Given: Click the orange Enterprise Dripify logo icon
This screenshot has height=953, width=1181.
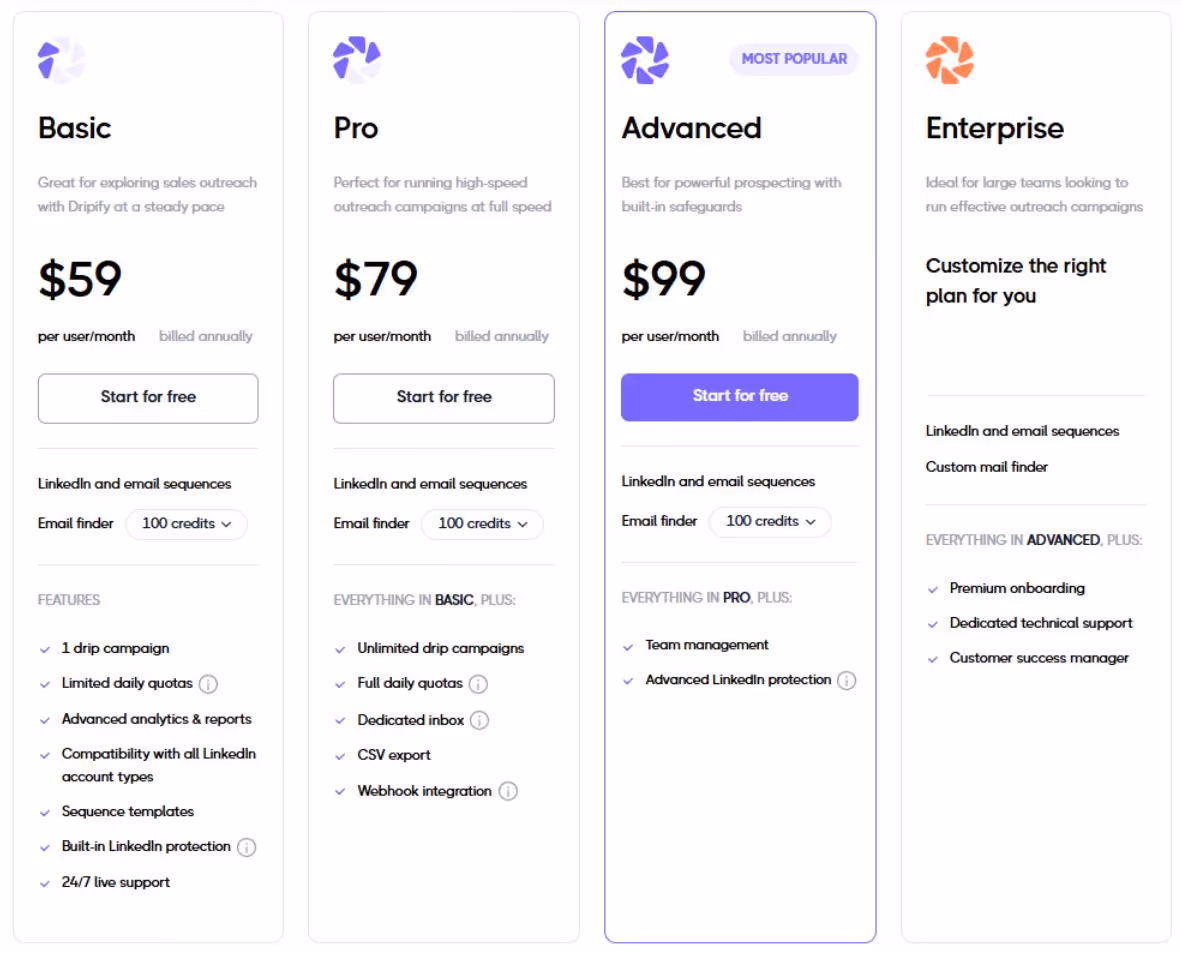Looking at the screenshot, I should [948, 58].
